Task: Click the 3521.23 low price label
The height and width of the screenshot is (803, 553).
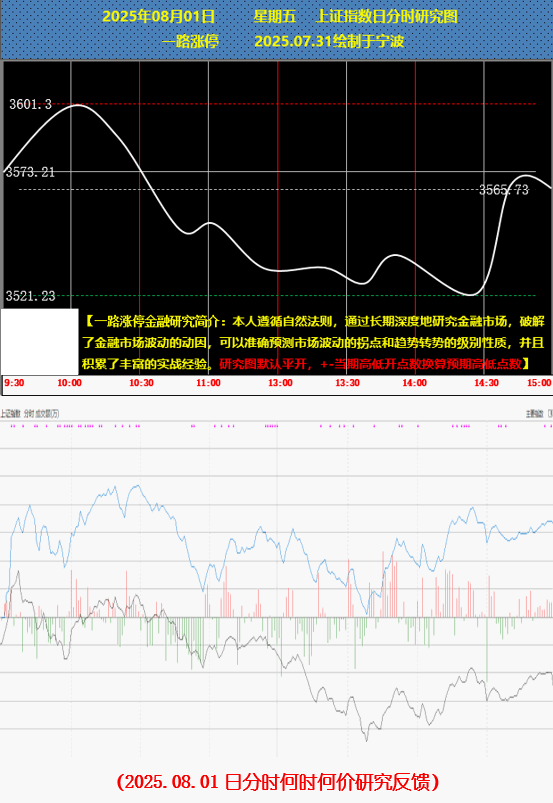Action: (x=30, y=296)
